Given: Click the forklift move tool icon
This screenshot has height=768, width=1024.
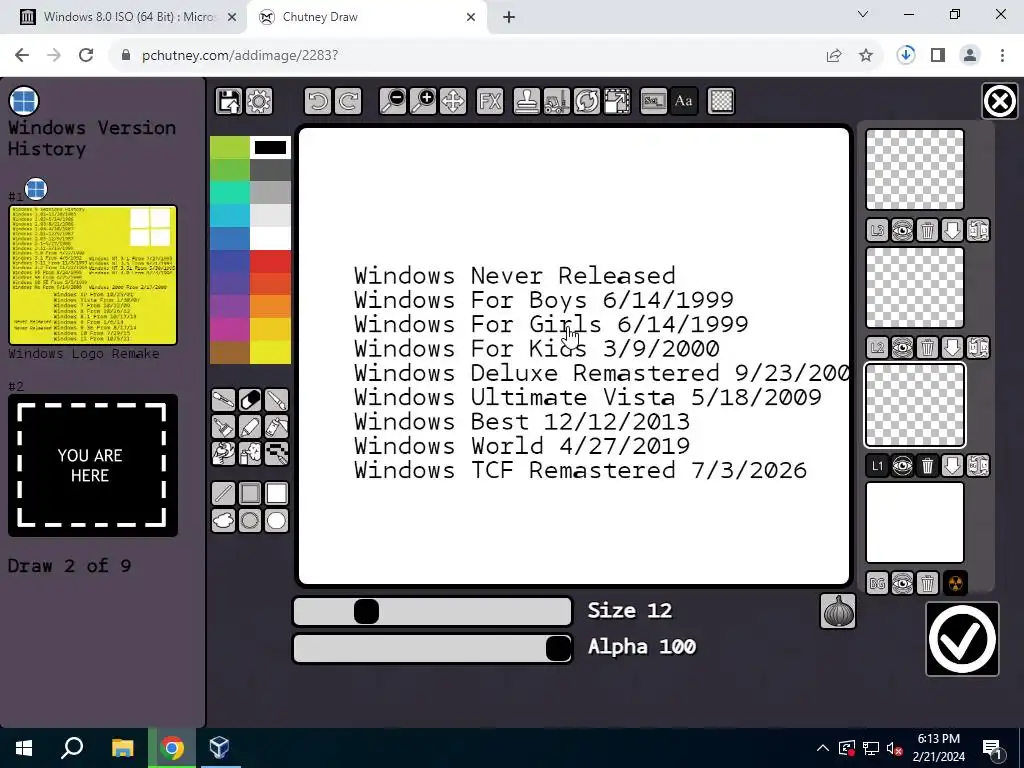Looking at the screenshot, I should tap(556, 101).
